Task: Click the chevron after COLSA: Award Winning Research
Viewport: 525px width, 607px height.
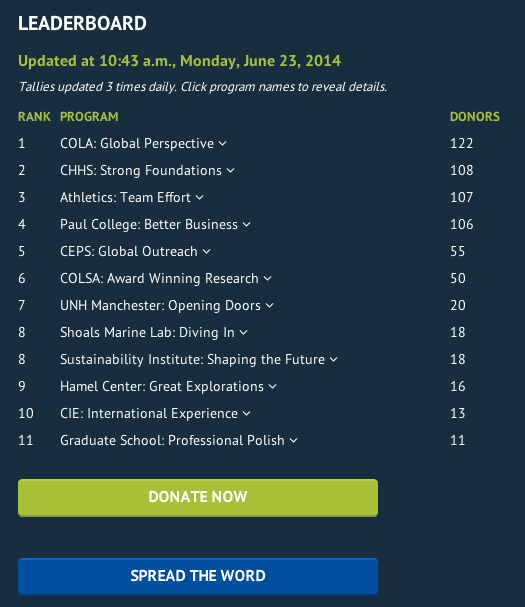Action: tap(268, 279)
